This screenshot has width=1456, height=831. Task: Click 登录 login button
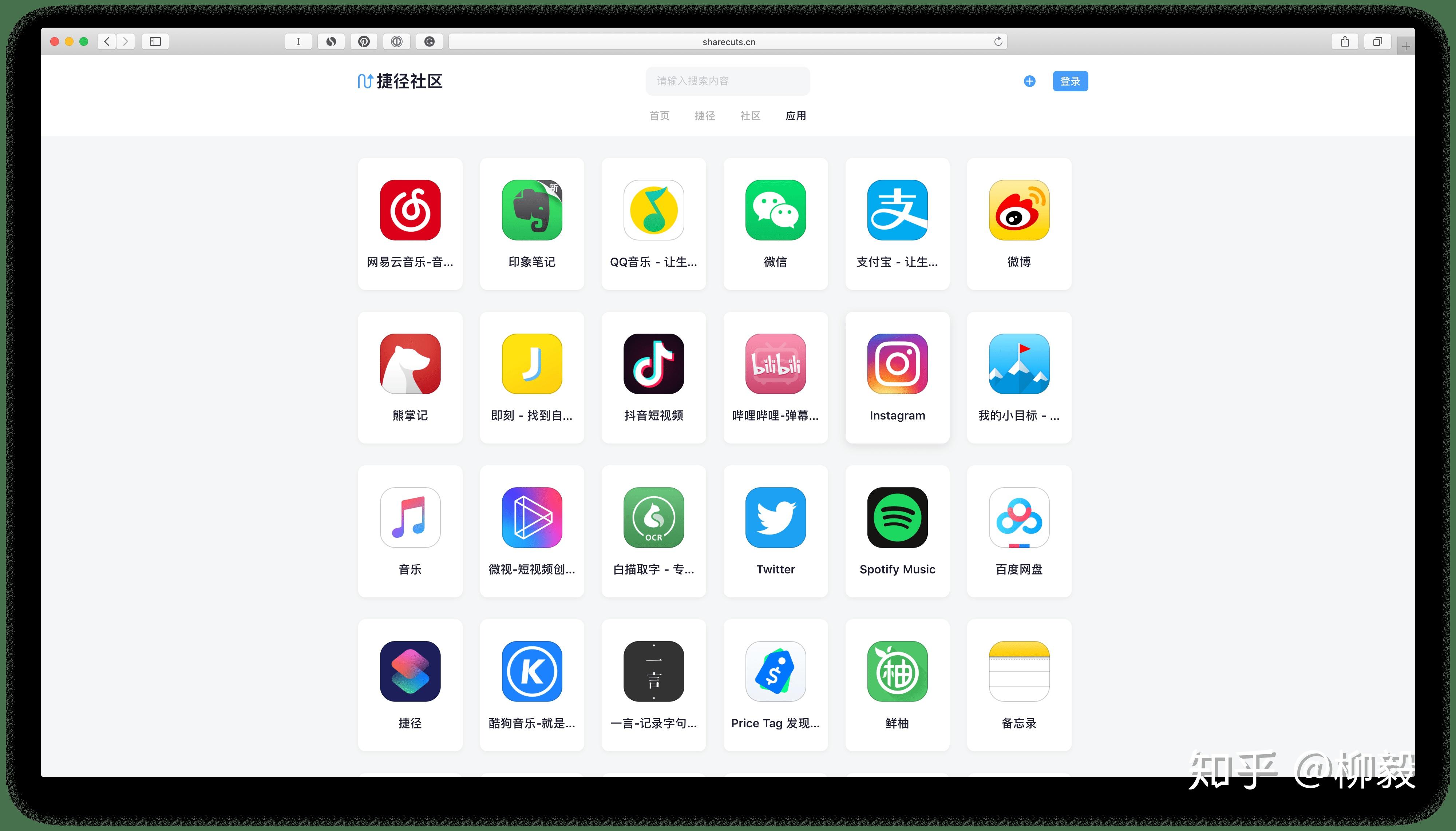pos(1071,82)
